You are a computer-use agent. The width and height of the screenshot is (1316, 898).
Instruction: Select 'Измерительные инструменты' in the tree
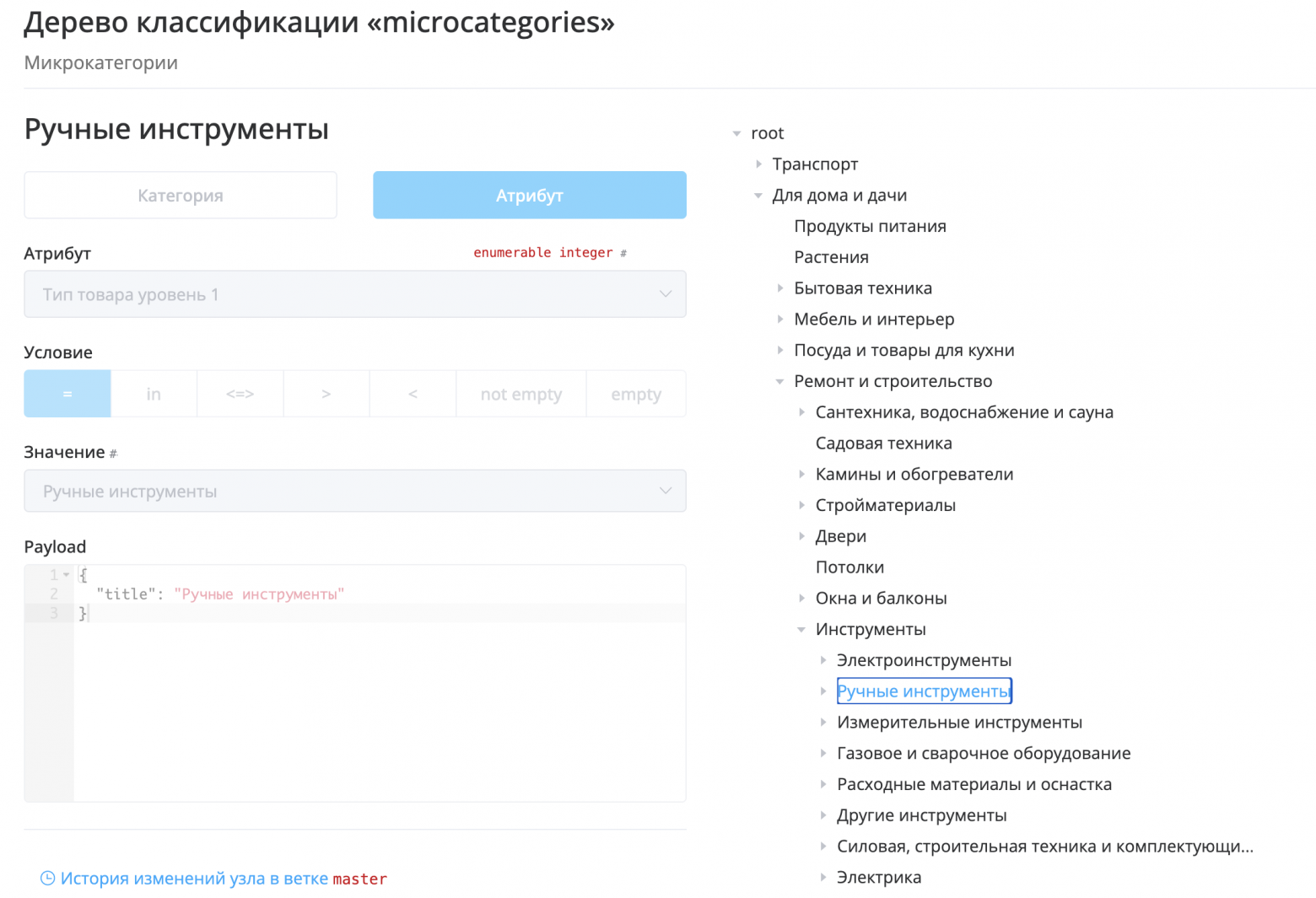tap(959, 722)
